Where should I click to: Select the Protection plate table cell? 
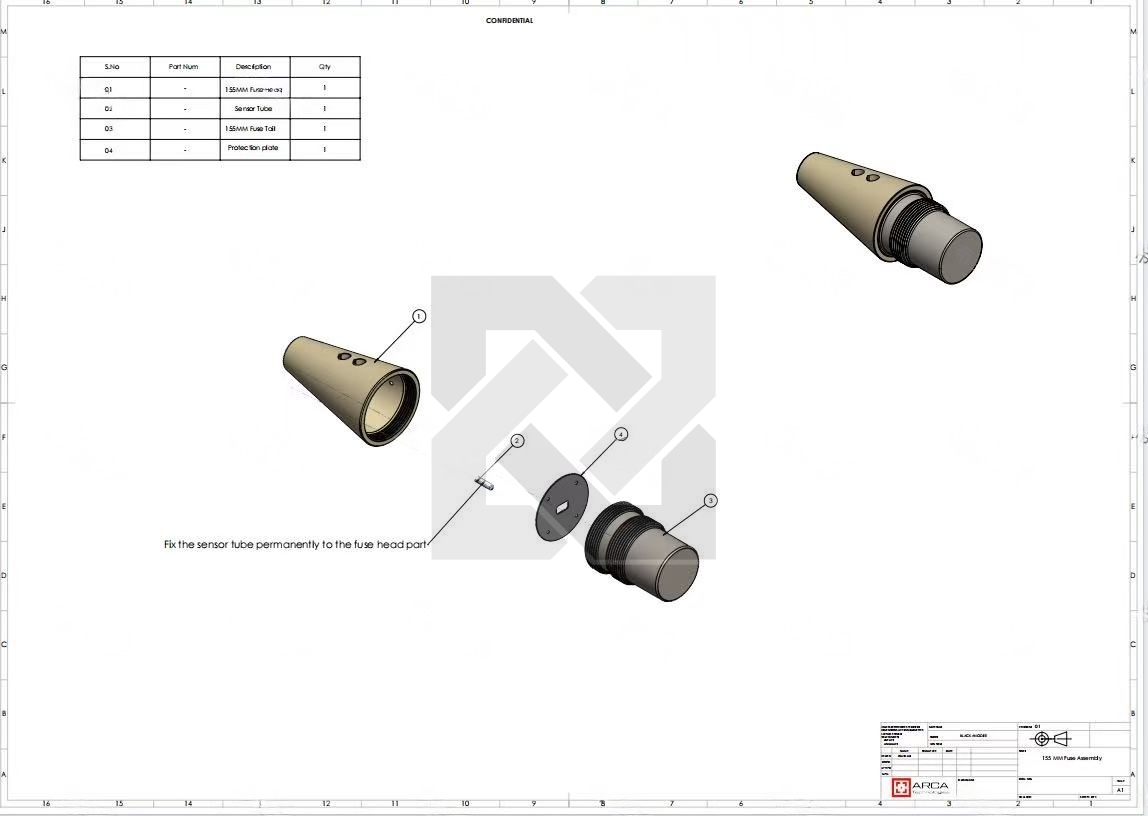[254, 148]
